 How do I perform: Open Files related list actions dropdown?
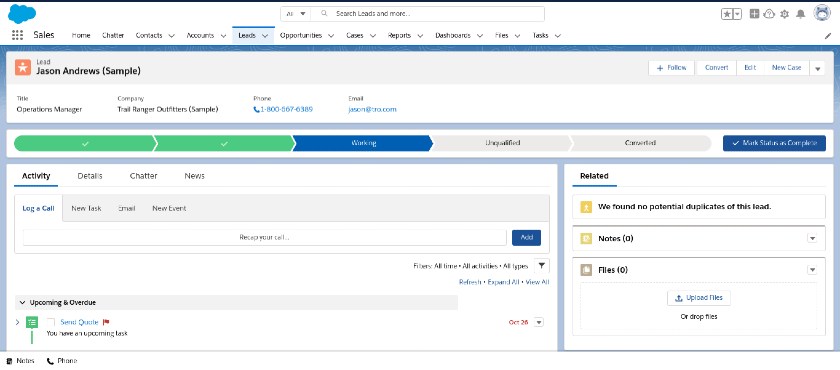[x=812, y=270]
